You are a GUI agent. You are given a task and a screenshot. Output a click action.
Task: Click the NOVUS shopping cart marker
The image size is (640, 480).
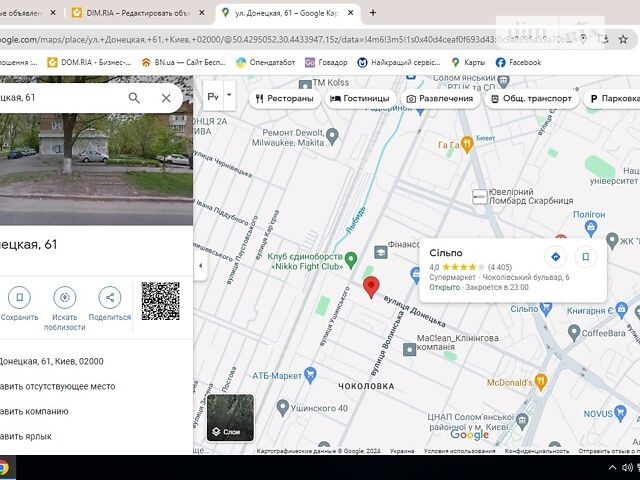[x=620, y=413]
